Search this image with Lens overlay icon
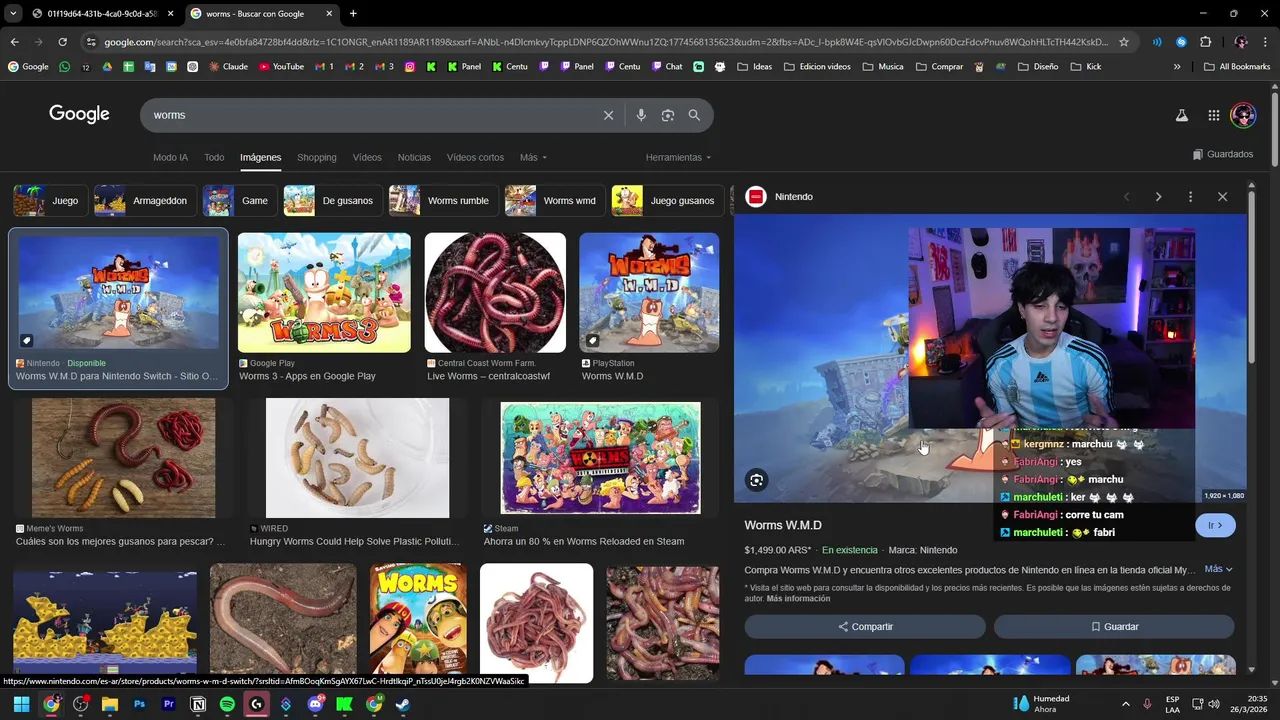Screen dimensions: 1280x720 tap(756, 480)
